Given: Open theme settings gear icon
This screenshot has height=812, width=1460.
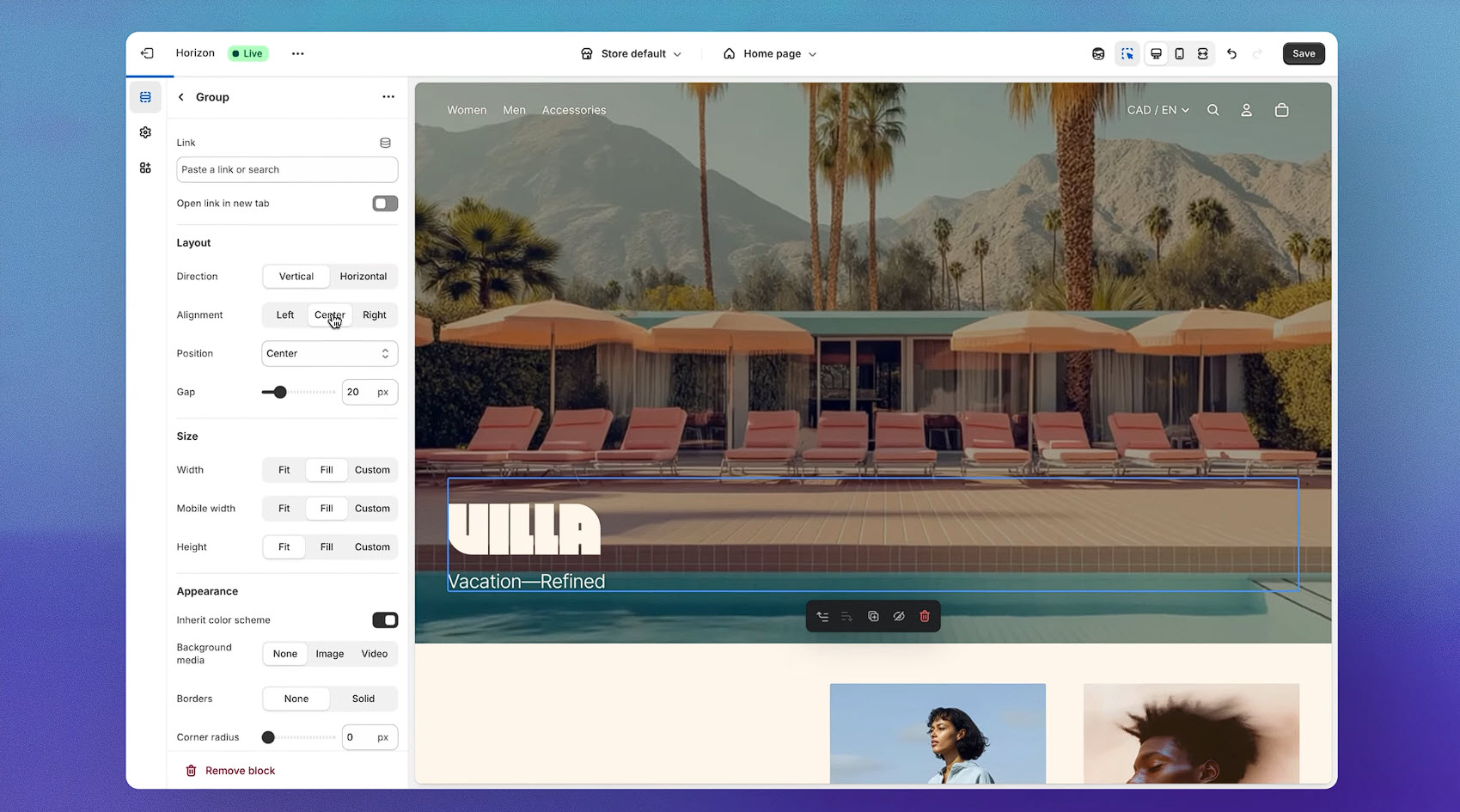Looking at the screenshot, I should coord(145,132).
